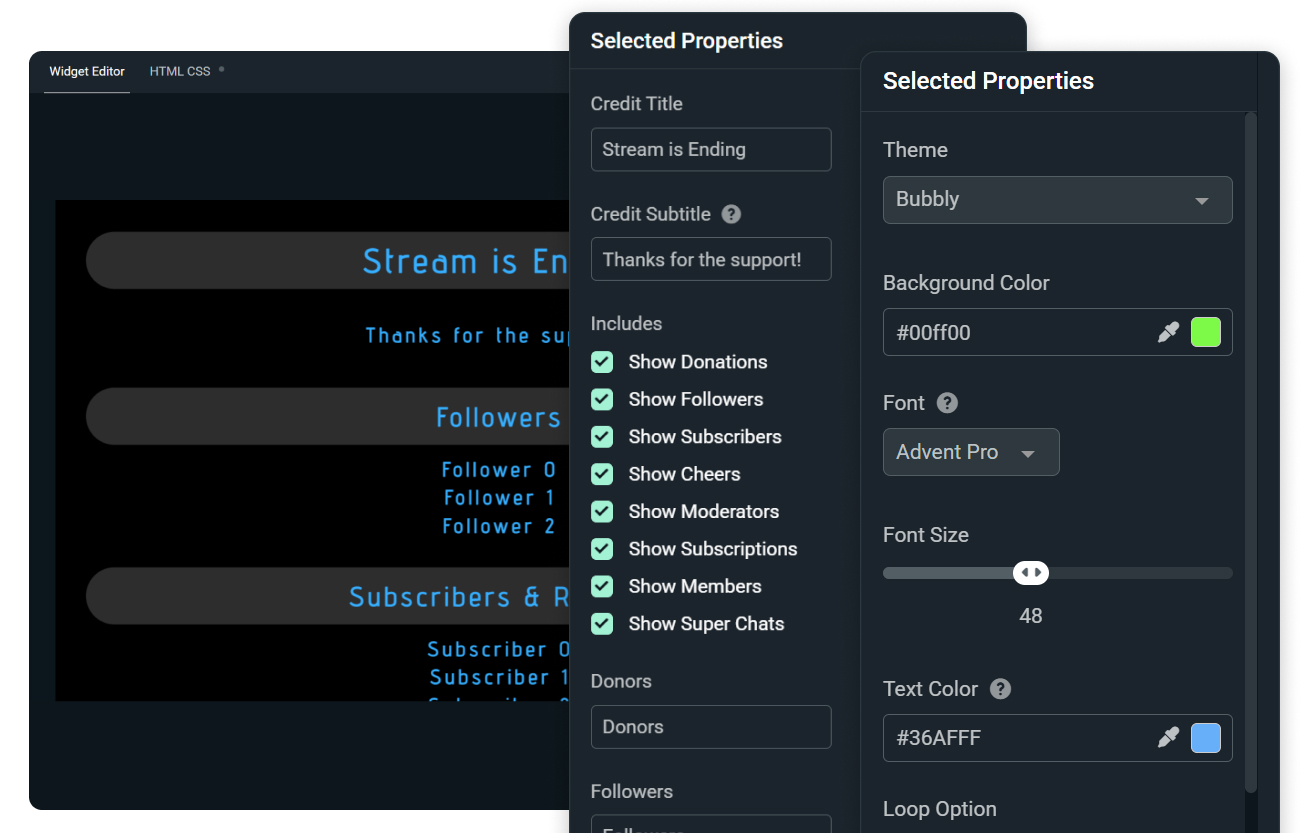Click the Includes section label
This screenshot has height=833, width=1305.
627,324
